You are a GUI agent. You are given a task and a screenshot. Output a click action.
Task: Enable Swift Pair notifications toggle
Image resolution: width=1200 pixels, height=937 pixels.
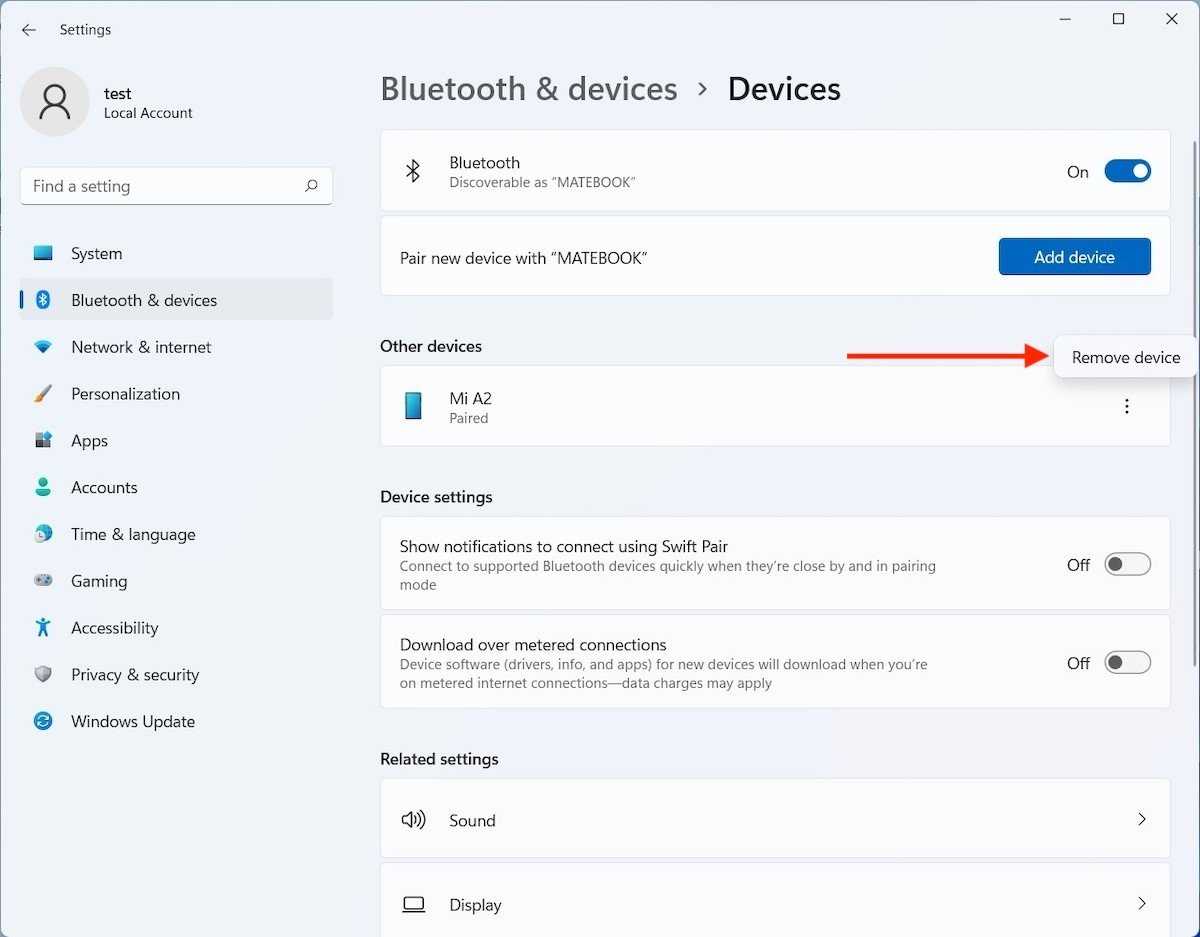click(x=1127, y=565)
